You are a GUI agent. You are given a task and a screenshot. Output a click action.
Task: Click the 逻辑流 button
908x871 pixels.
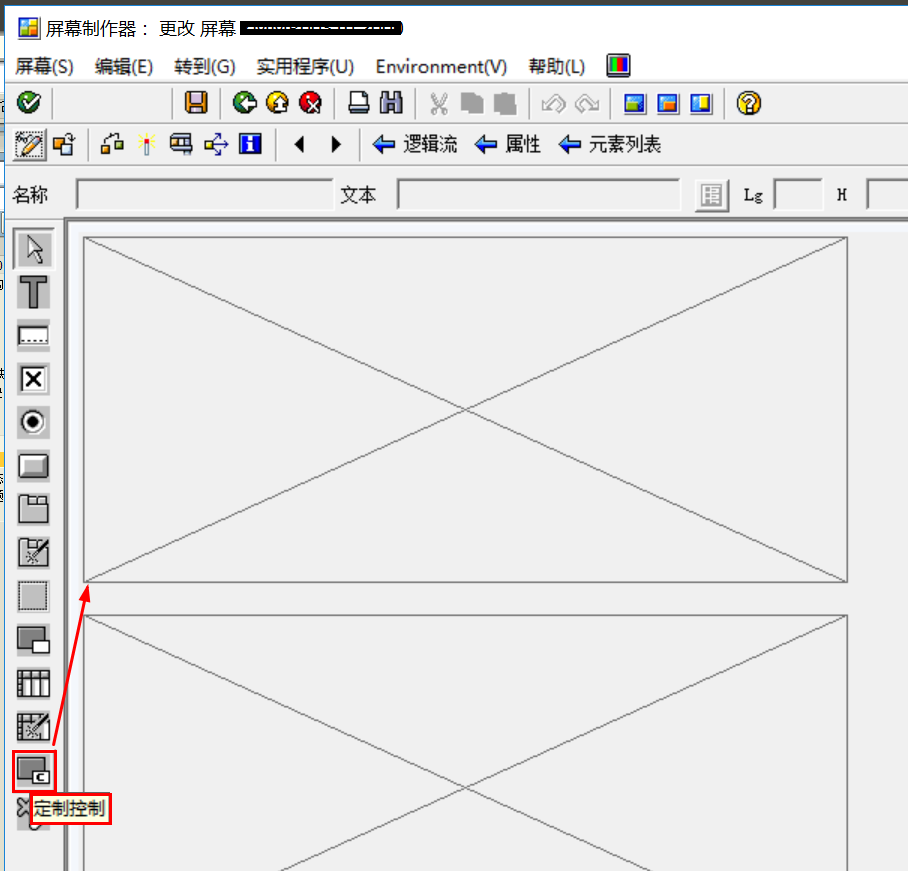coord(415,144)
